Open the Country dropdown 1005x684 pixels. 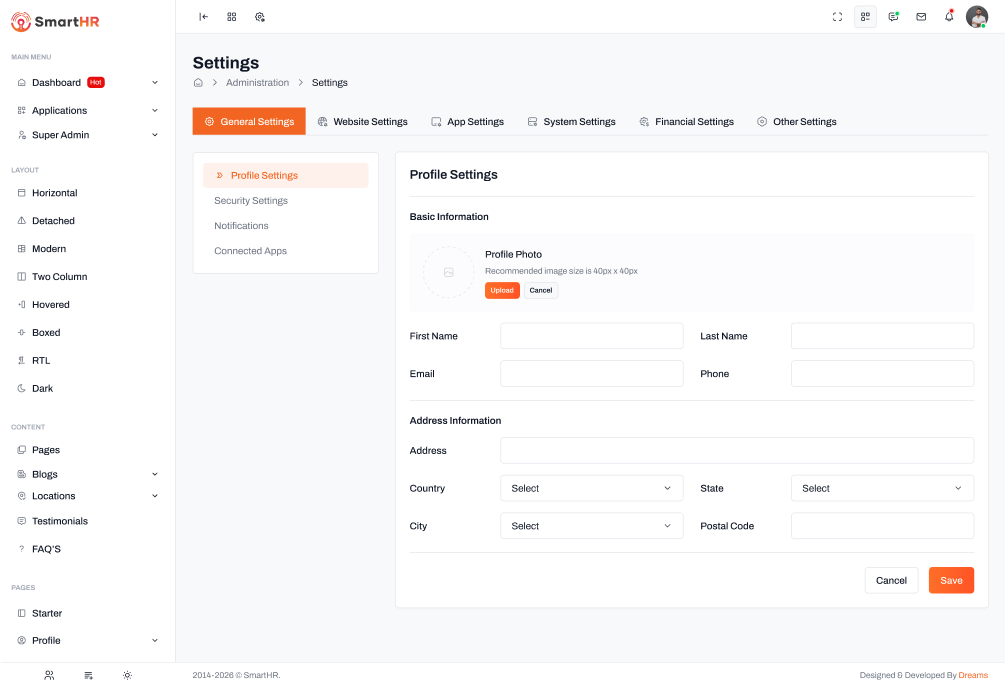coord(591,489)
